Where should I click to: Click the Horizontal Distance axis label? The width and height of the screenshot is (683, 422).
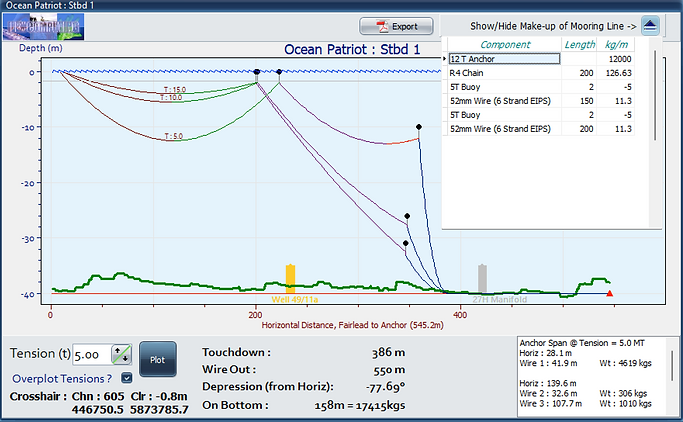(x=352, y=325)
